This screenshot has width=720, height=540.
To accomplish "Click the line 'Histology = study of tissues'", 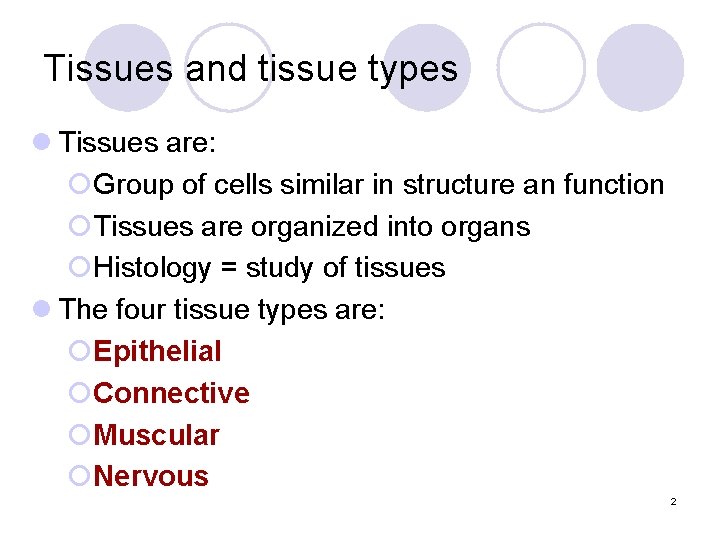I will click(269, 268).
